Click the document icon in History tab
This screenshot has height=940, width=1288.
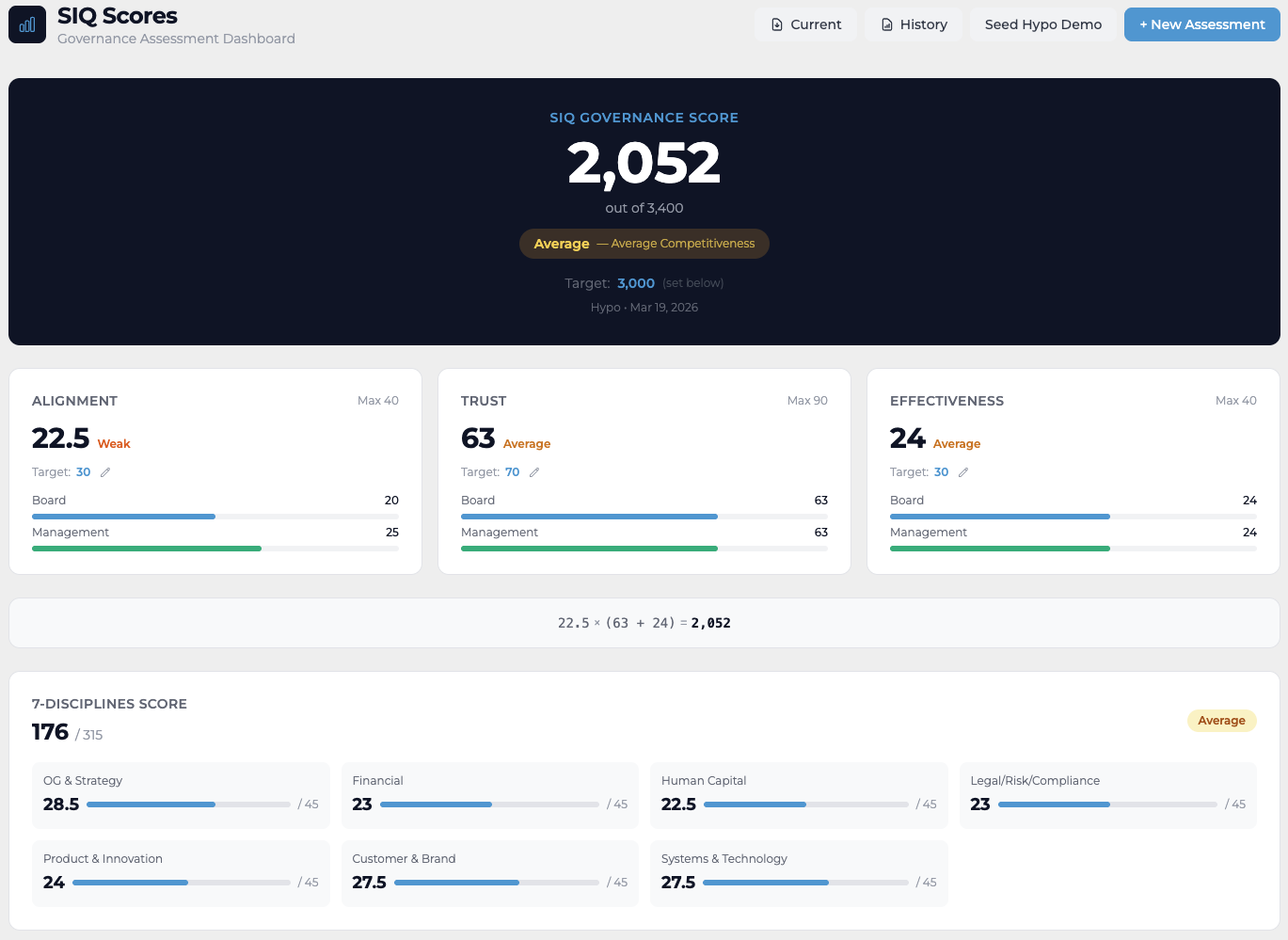point(886,24)
